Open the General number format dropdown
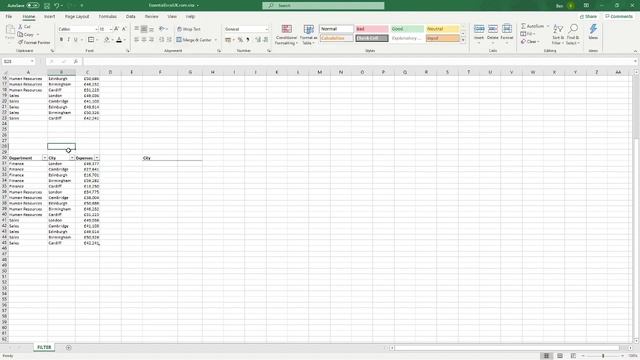The height and width of the screenshot is (360, 640). (267, 29)
